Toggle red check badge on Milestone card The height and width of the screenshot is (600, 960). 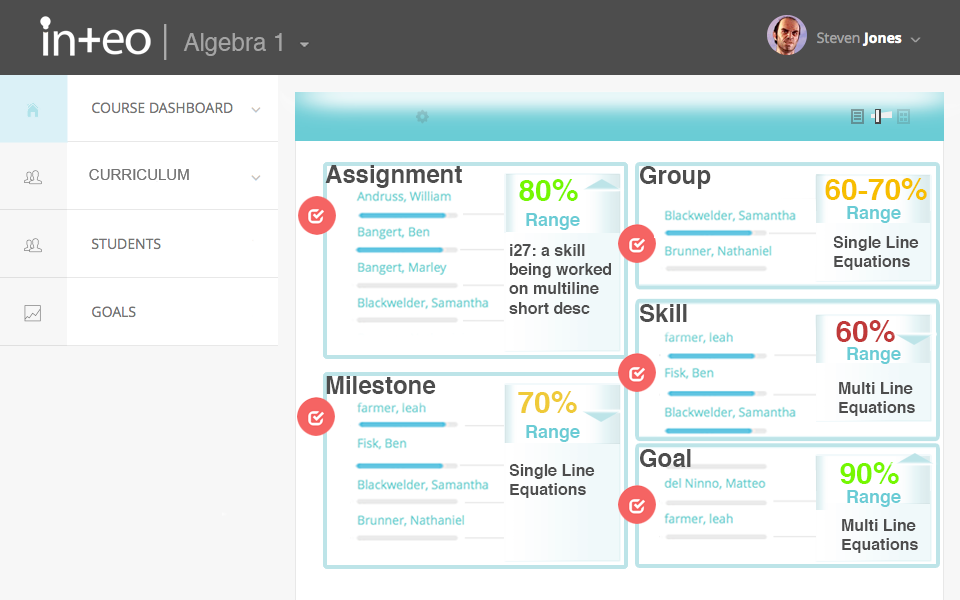316,417
